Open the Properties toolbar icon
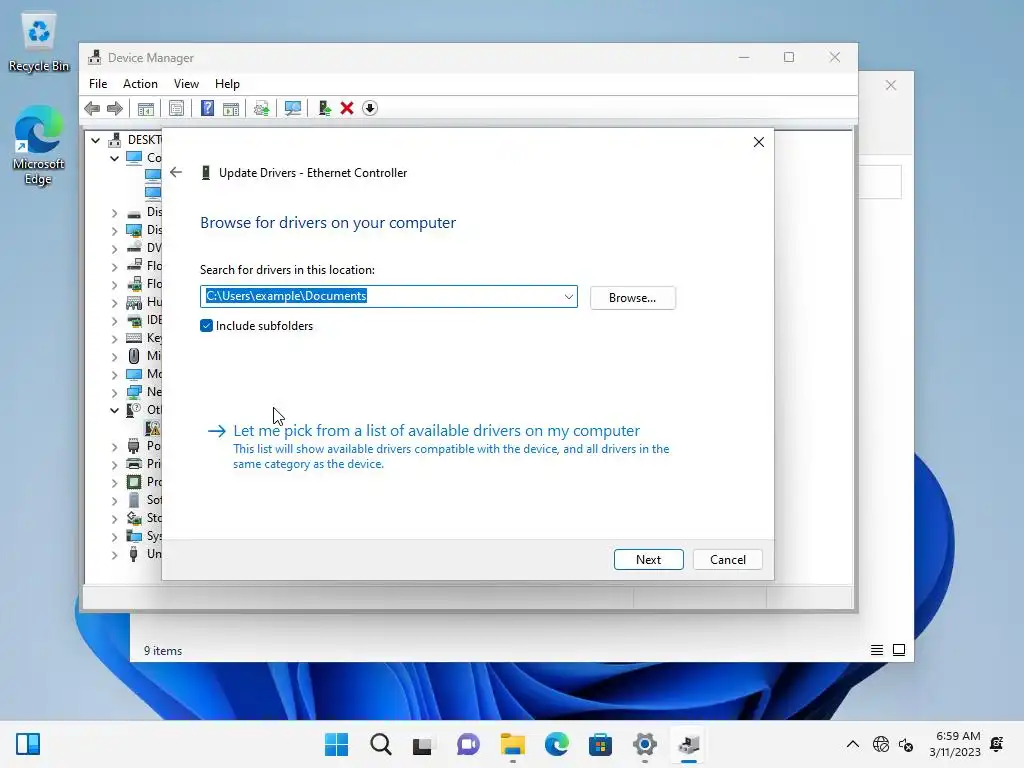 coord(176,108)
